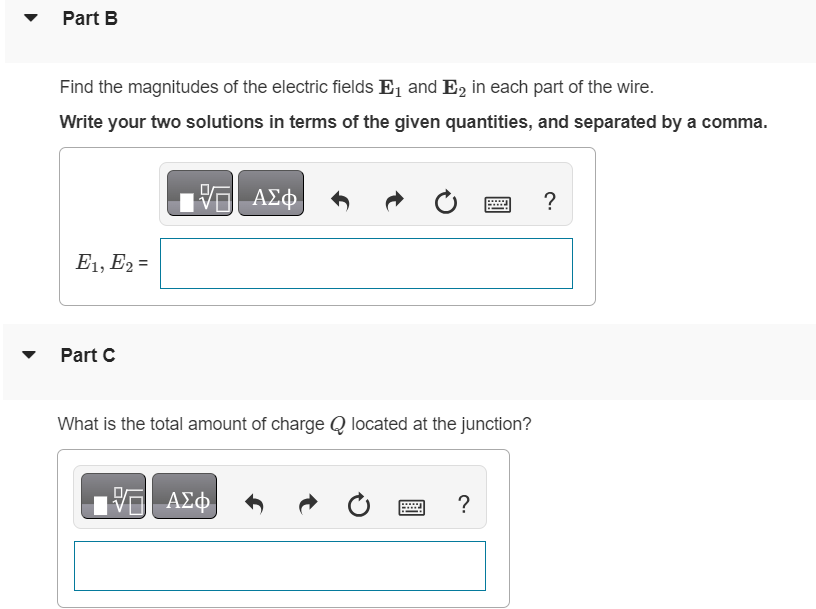Click the E1, E2 answer input field

coord(366,263)
